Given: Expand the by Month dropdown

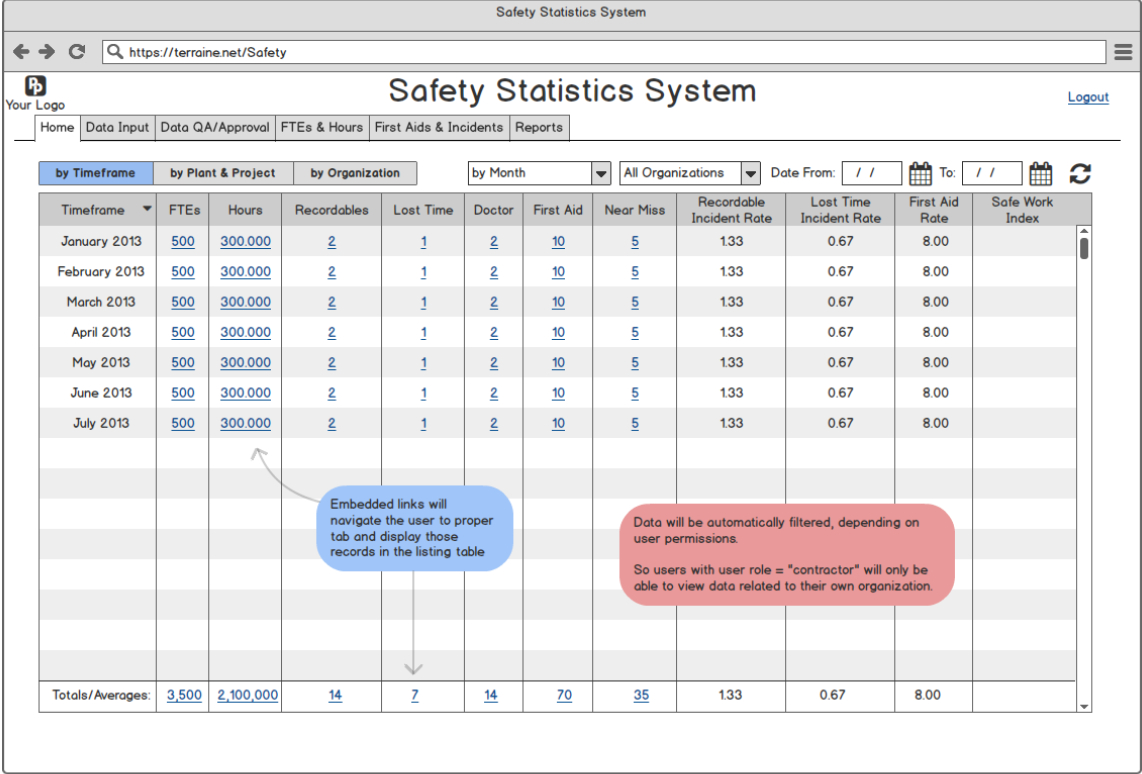Looking at the screenshot, I should click(x=601, y=173).
